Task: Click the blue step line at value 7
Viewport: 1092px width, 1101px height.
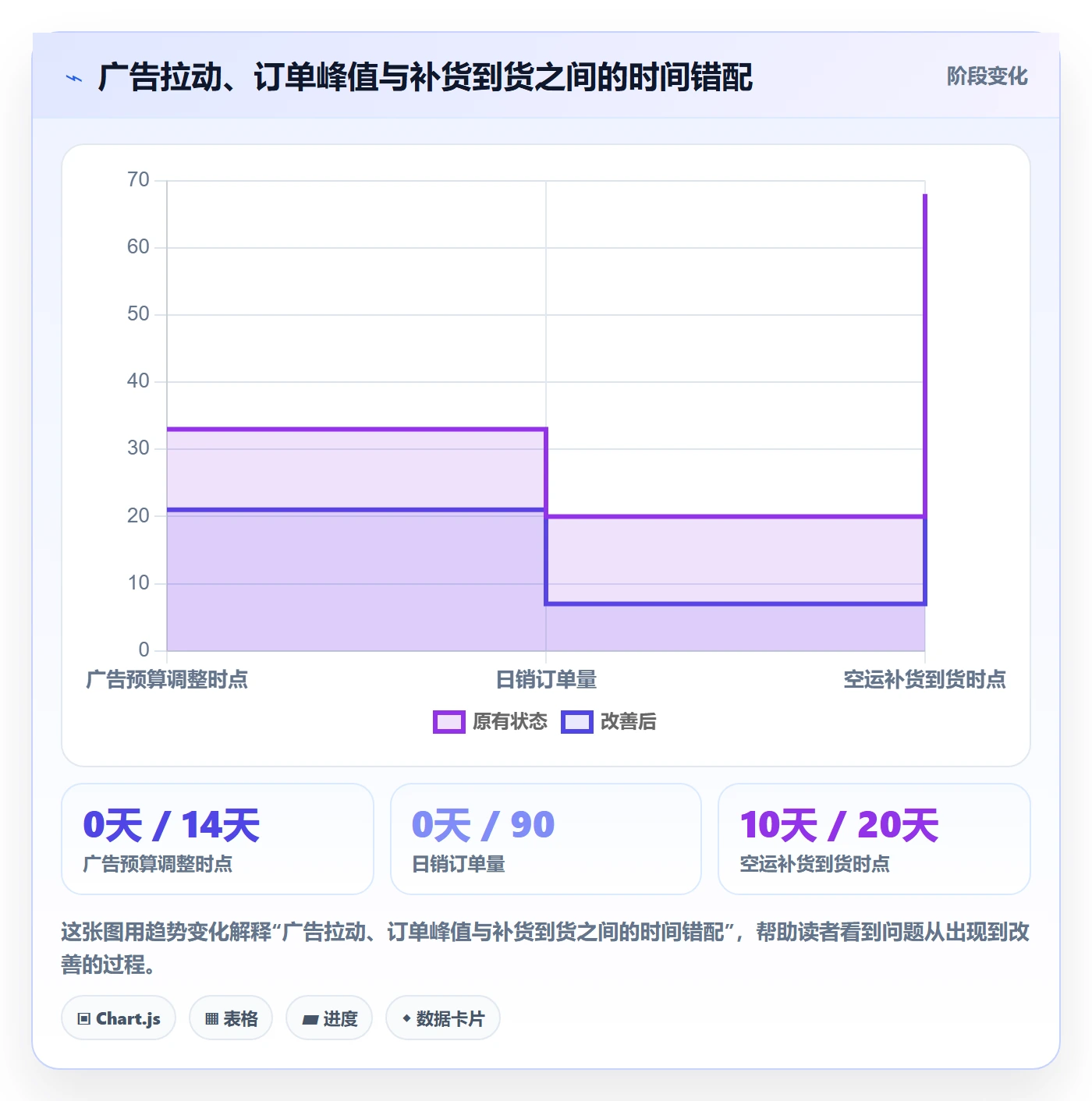Action: [x=736, y=604]
